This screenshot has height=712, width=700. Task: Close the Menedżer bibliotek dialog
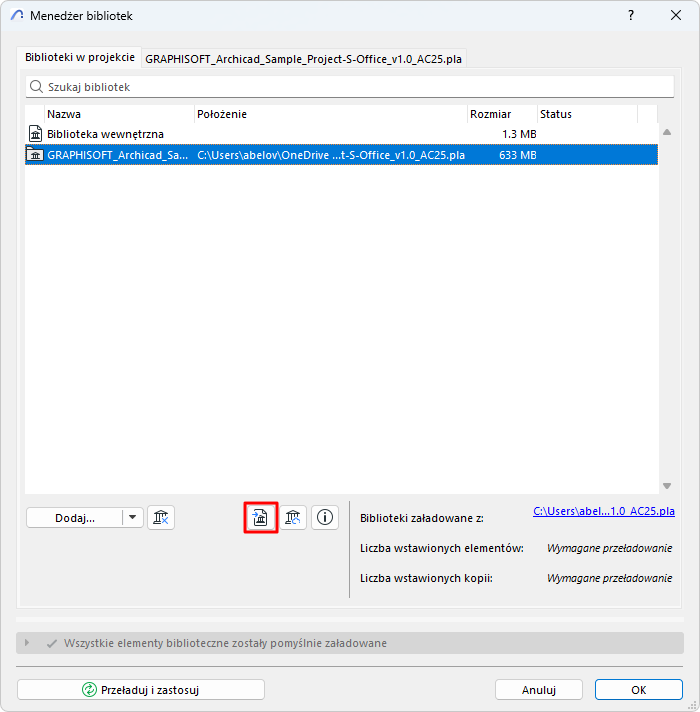pos(675,15)
